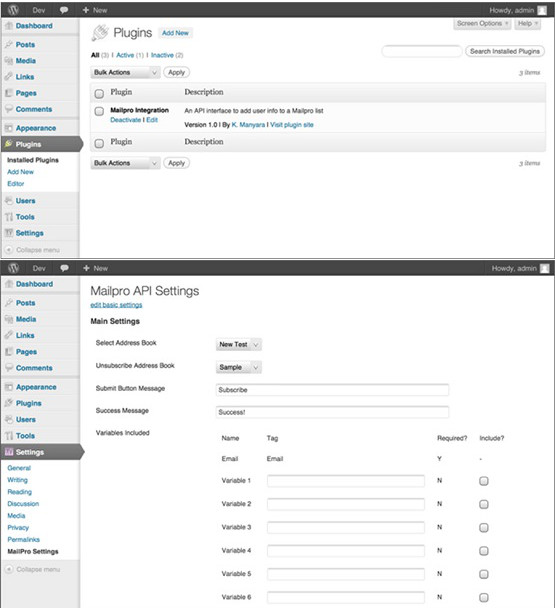Image resolution: width=555 pixels, height=608 pixels.
Task: Click Pages icon in top sidebar
Action: (x=9, y=93)
